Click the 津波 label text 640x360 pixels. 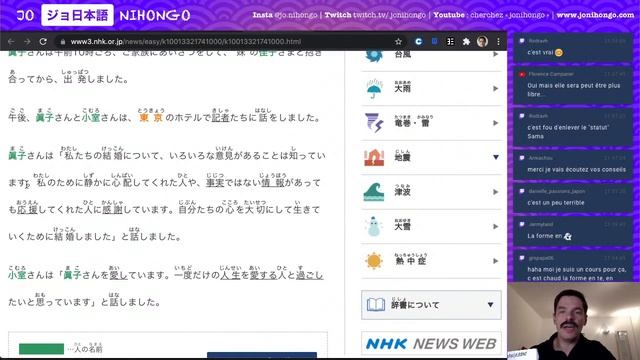402,192
